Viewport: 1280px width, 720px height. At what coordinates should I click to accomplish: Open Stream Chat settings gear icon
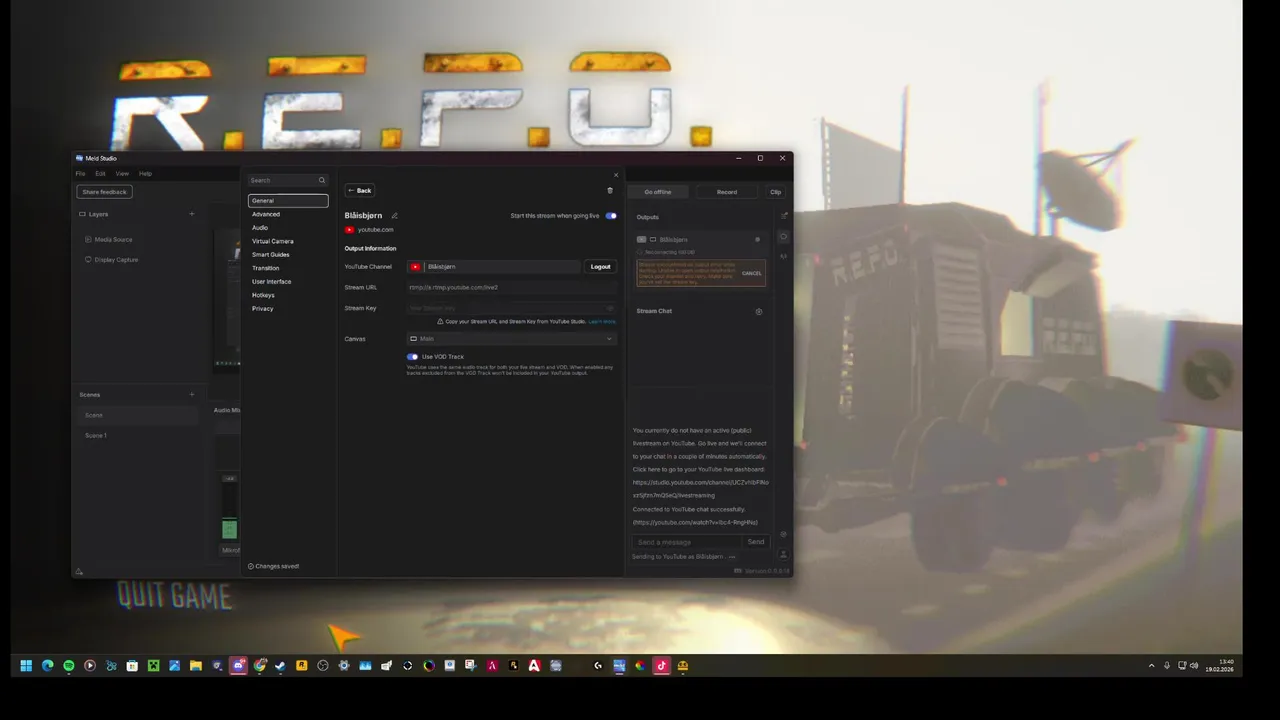(x=759, y=311)
